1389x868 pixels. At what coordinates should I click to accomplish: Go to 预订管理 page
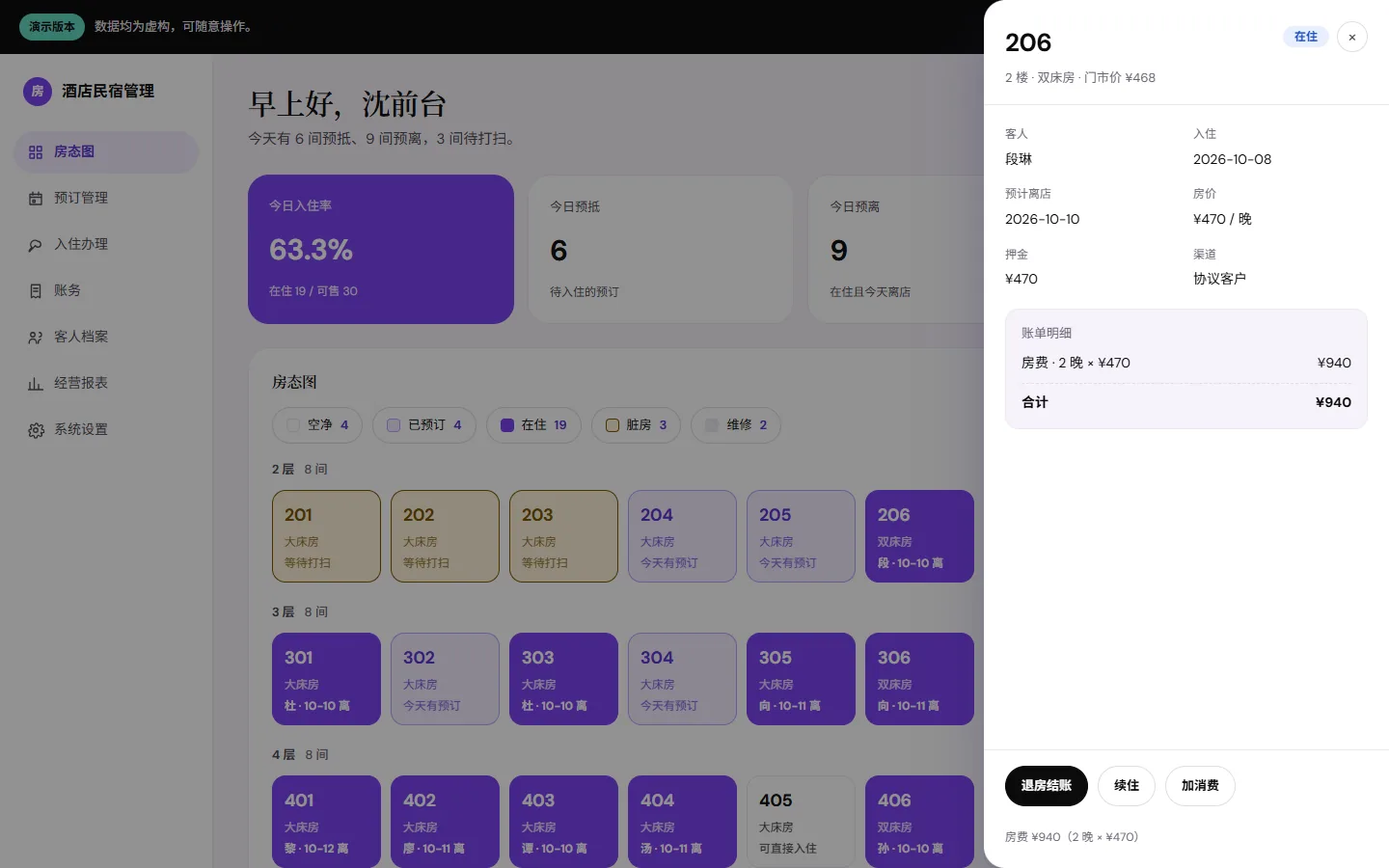tap(106, 199)
